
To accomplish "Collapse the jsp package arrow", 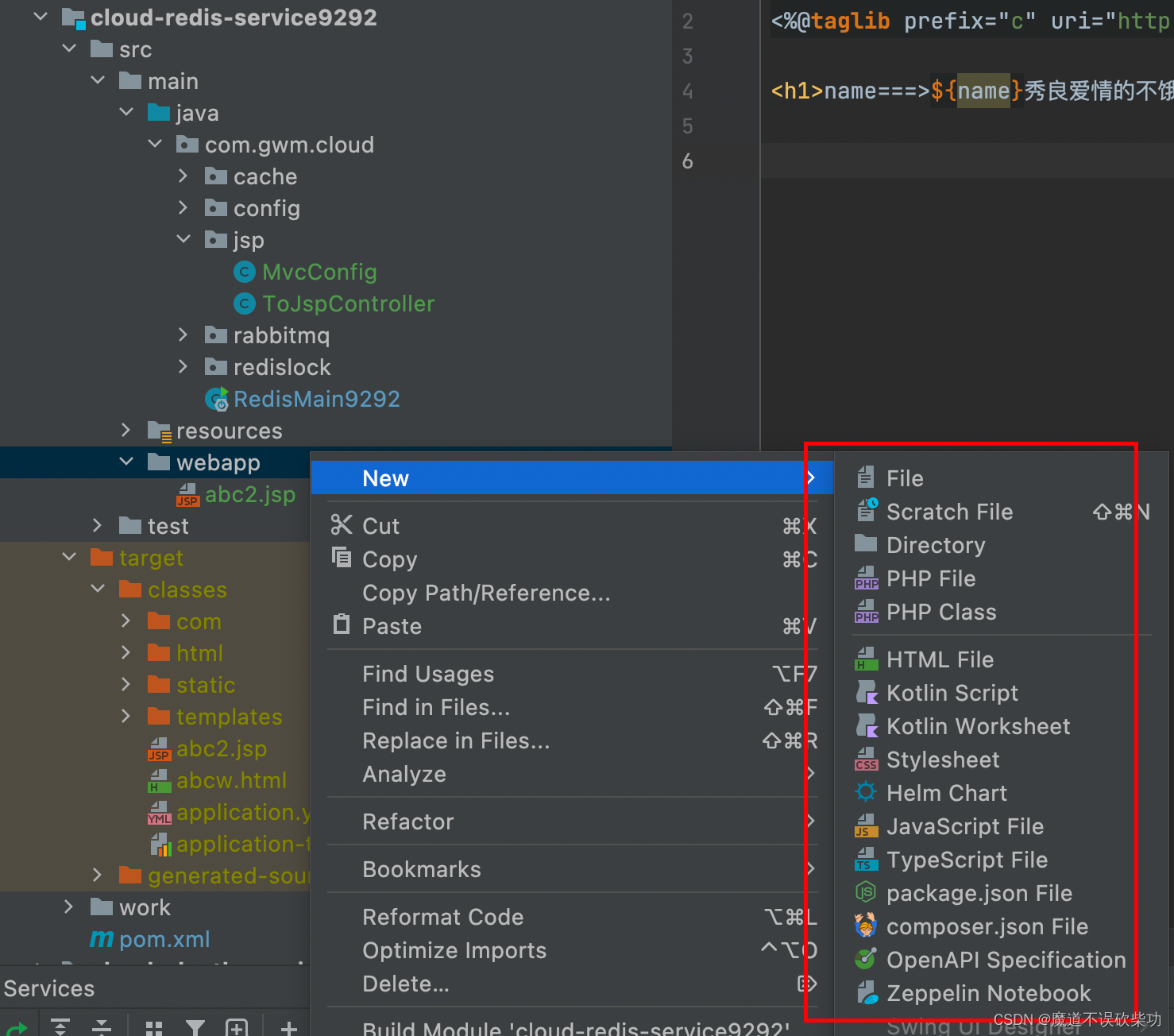I will click(183, 239).
